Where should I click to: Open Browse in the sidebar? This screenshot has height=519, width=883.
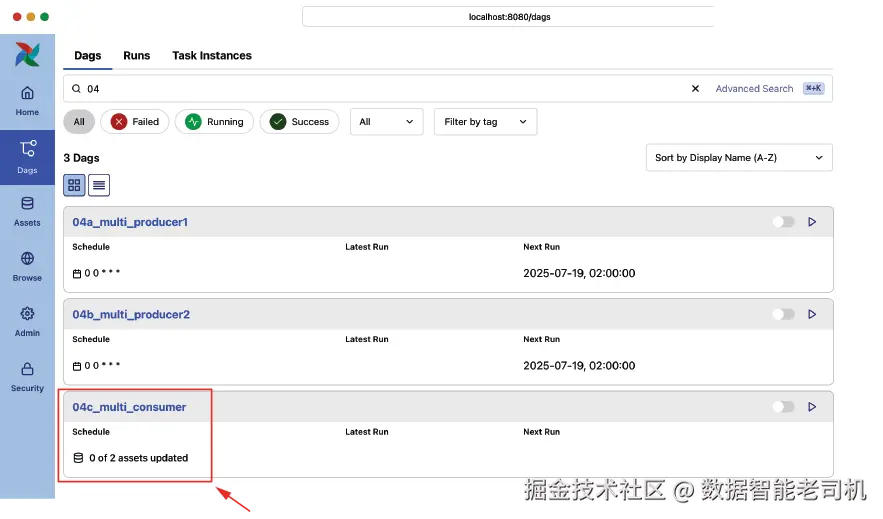pos(27,267)
